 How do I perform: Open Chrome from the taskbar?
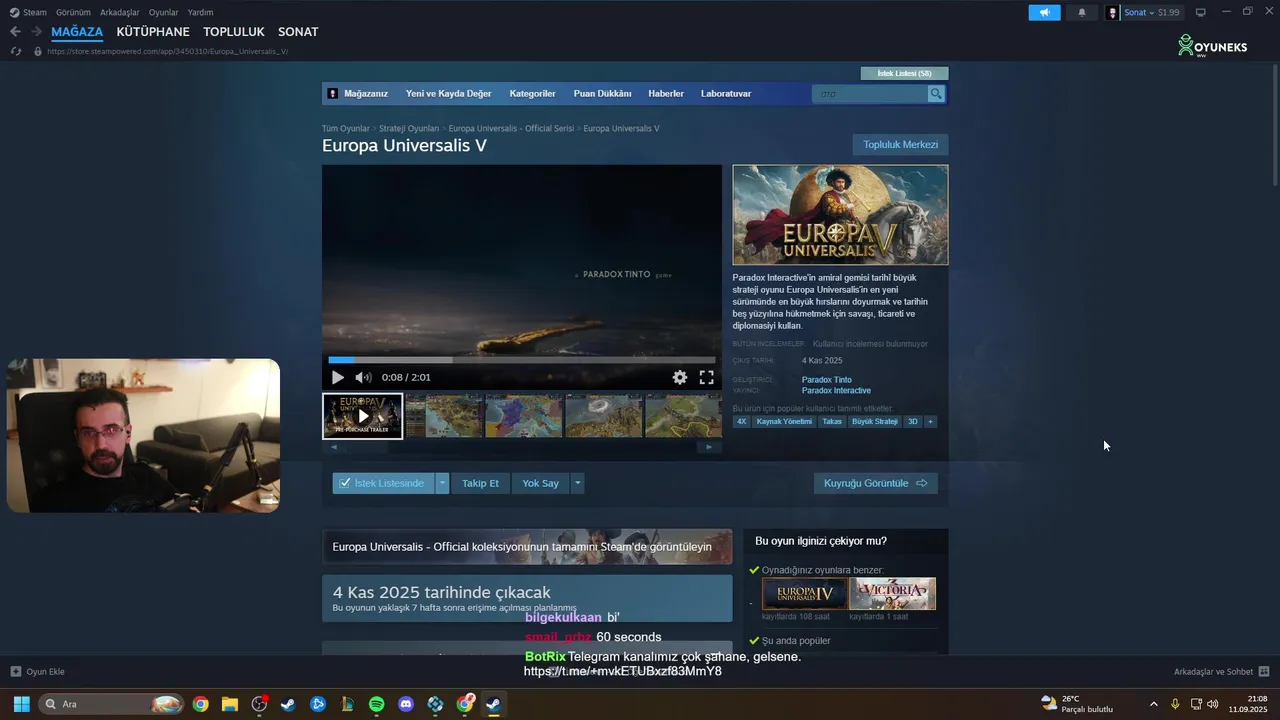200,704
